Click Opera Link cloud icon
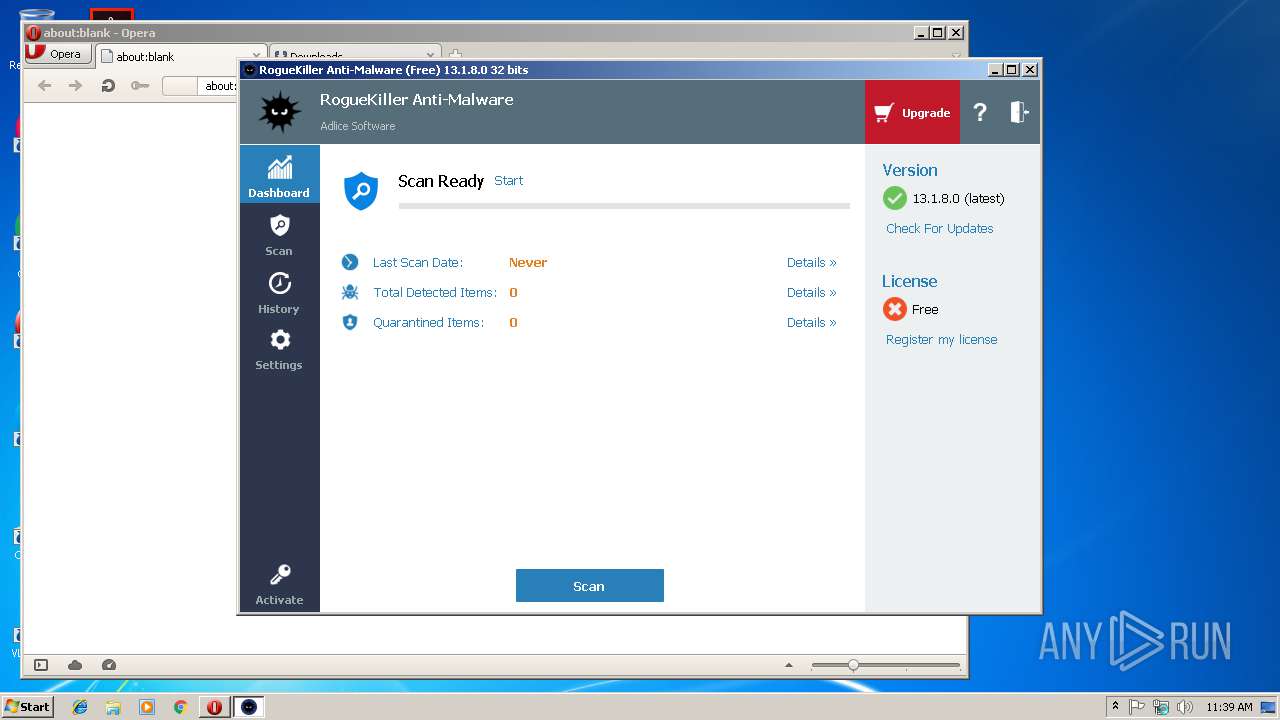Viewport: 1280px width, 720px height. pyautogui.click(x=75, y=665)
